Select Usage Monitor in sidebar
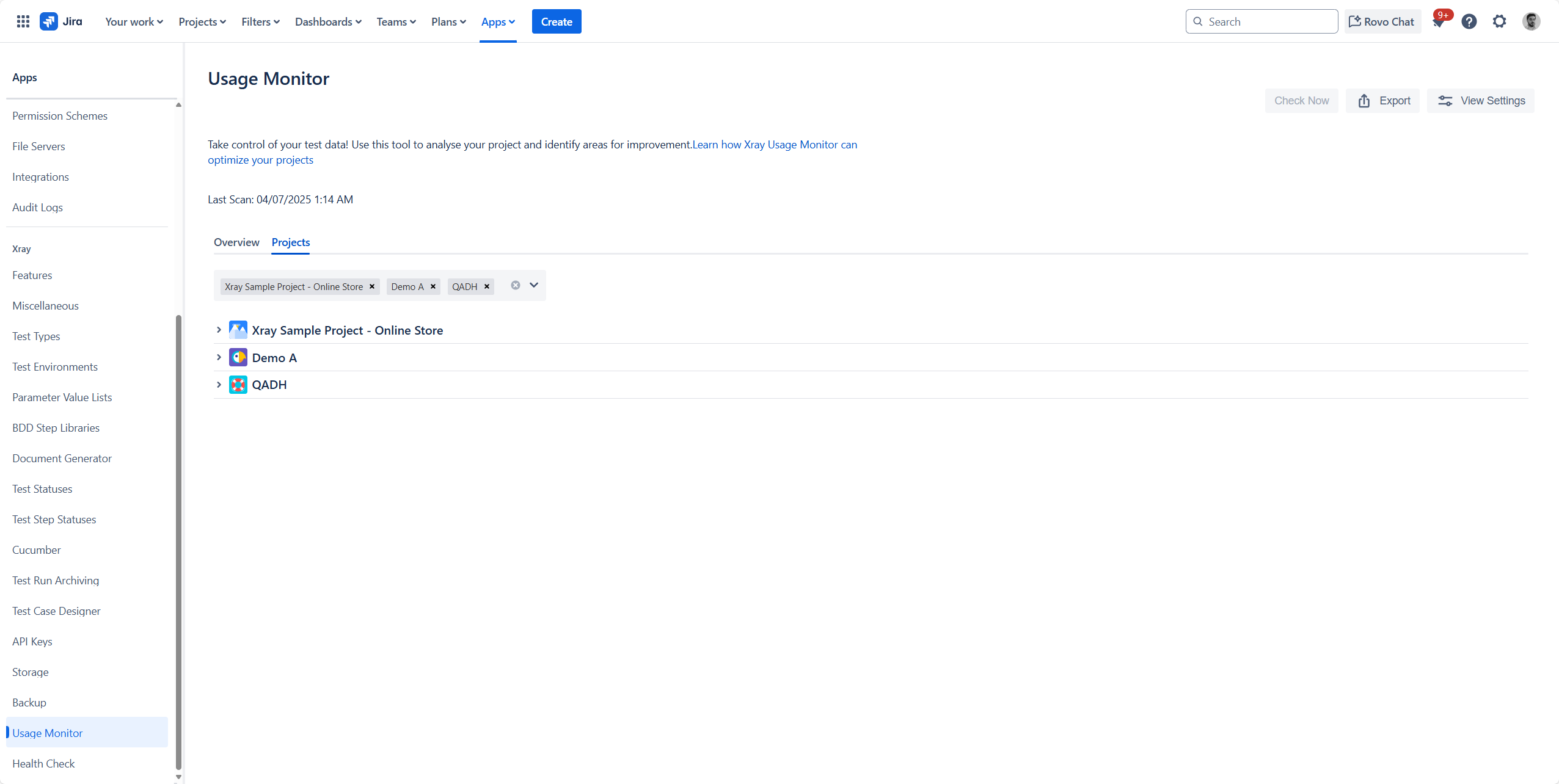The height and width of the screenshot is (784, 1559). pyautogui.click(x=87, y=733)
